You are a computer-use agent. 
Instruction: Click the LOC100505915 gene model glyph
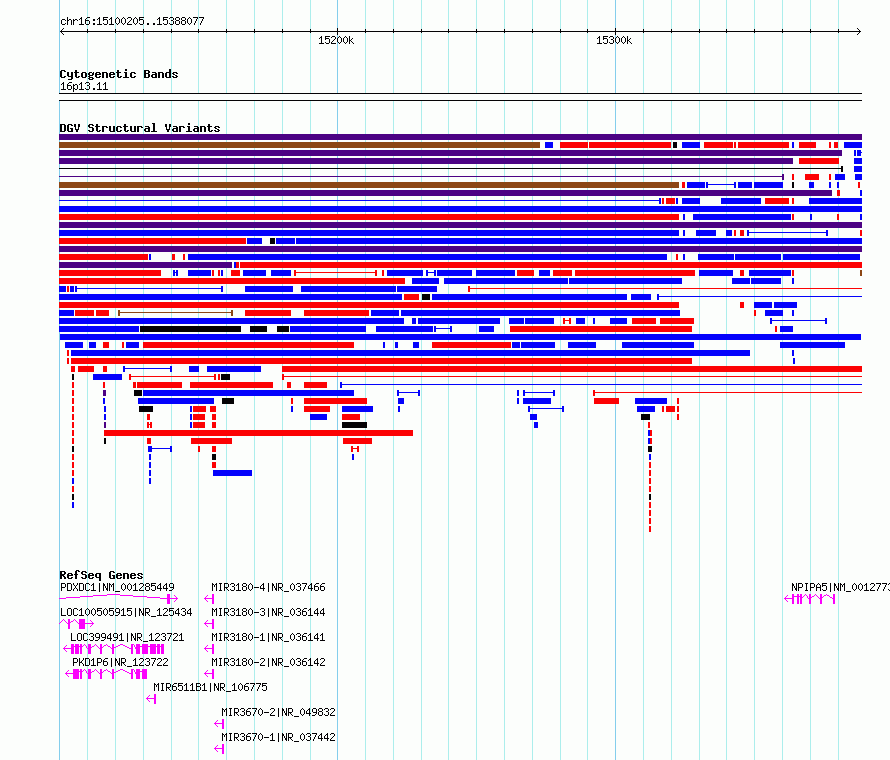[x=77, y=623]
